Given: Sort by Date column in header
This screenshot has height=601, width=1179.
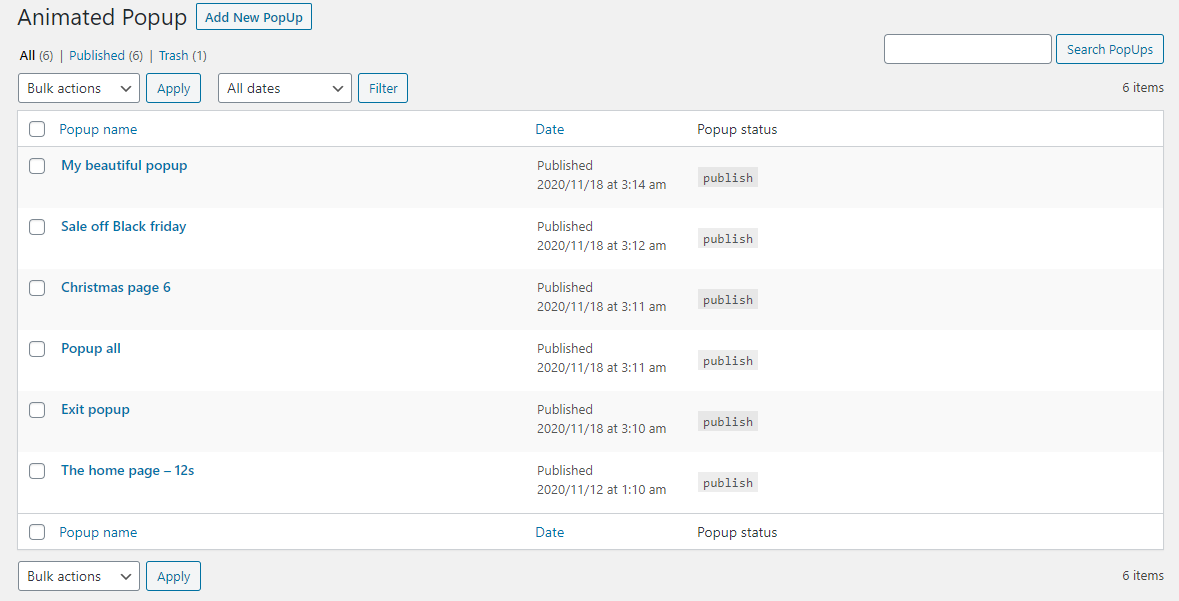Looking at the screenshot, I should (550, 129).
